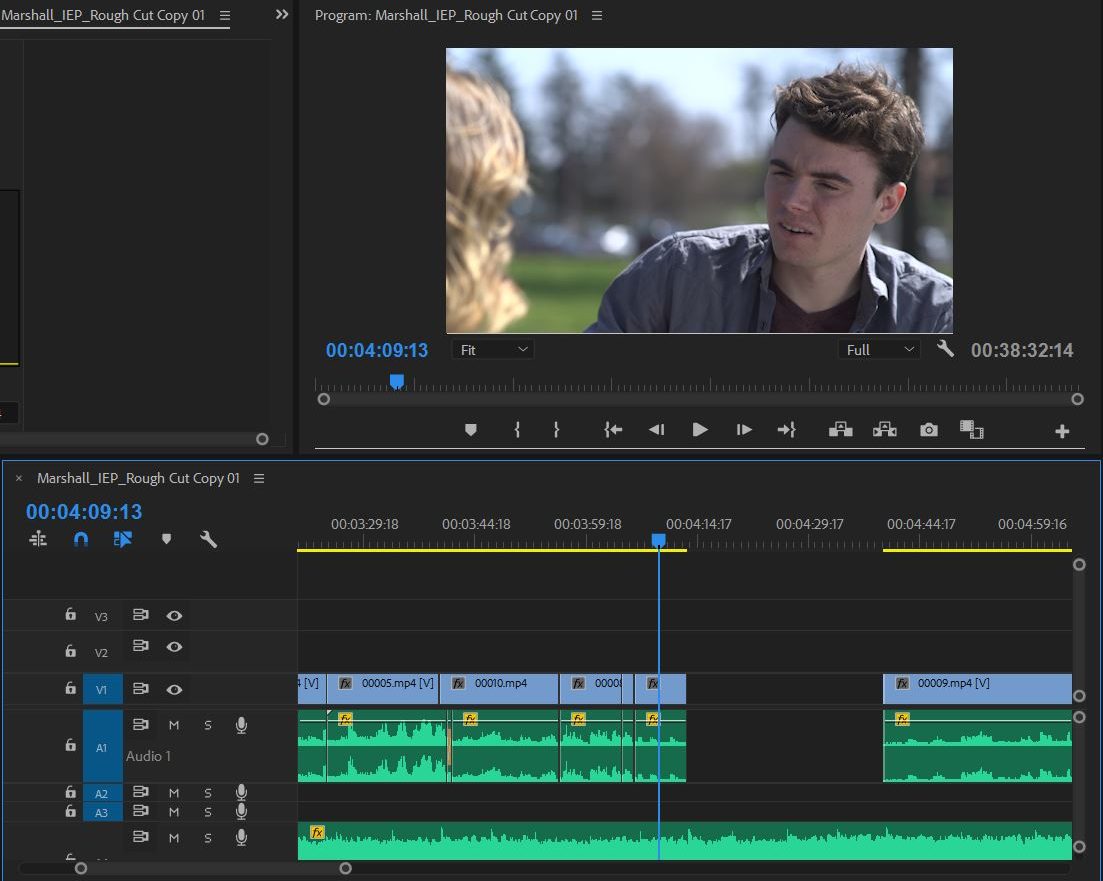Viewport: 1103px width, 881px height.
Task: Step back one frame
Action: (x=656, y=429)
